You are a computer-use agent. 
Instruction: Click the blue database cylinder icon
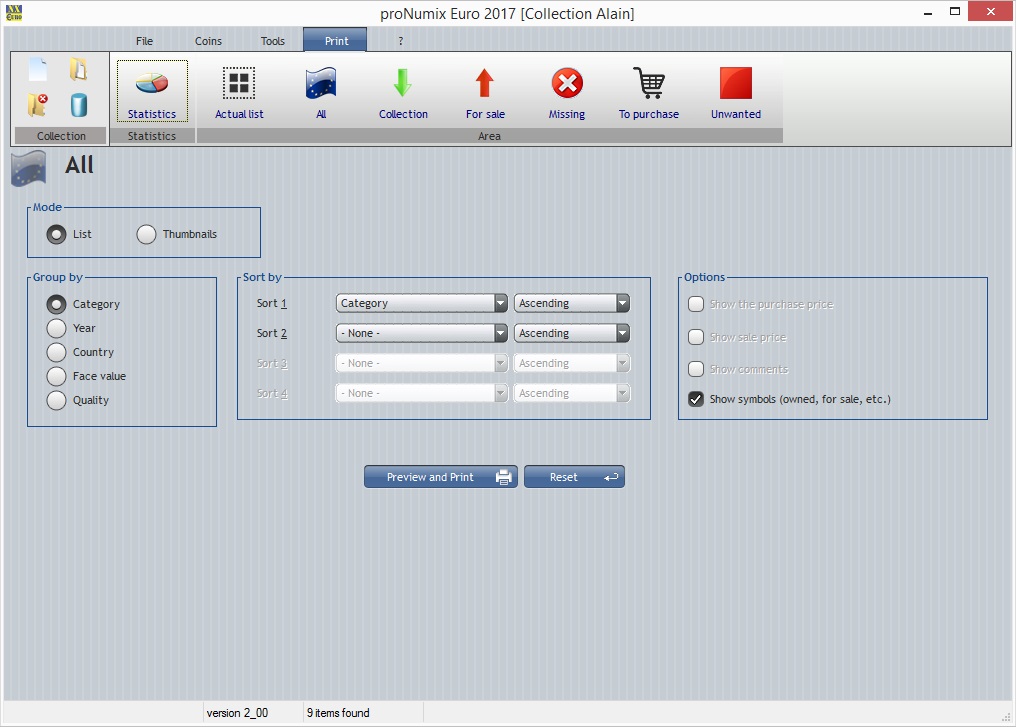tap(78, 104)
